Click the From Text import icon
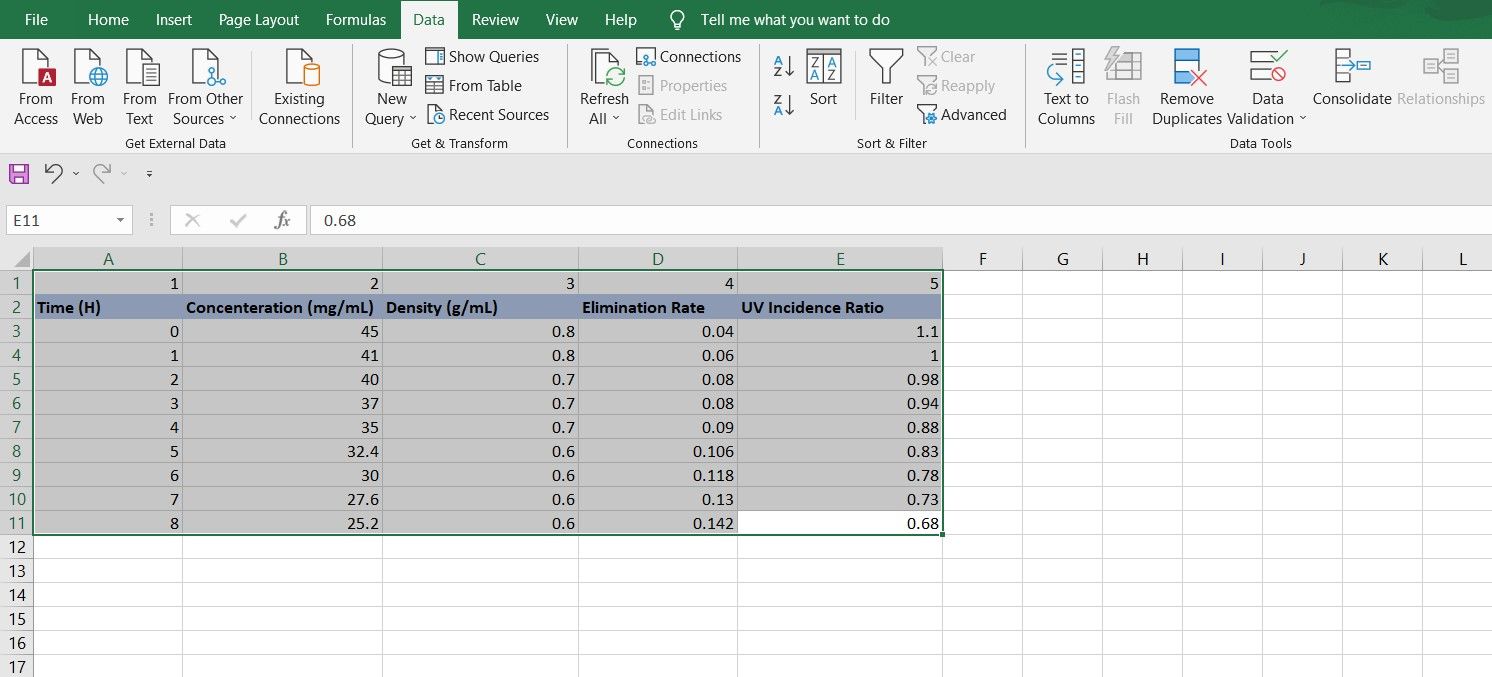Image resolution: width=1492 pixels, height=677 pixels. point(140,69)
